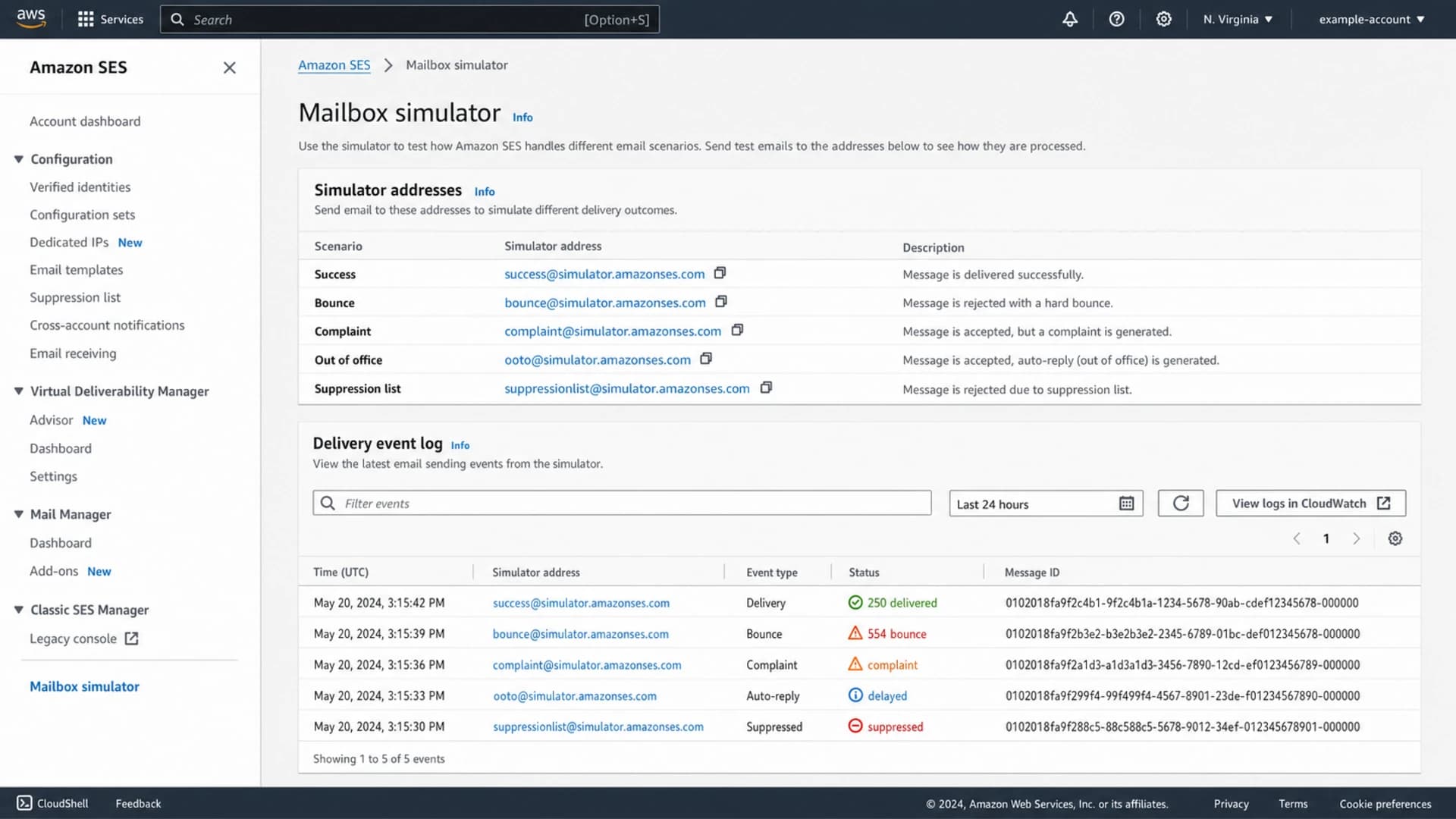Click the complaint warning status icon

click(855, 664)
